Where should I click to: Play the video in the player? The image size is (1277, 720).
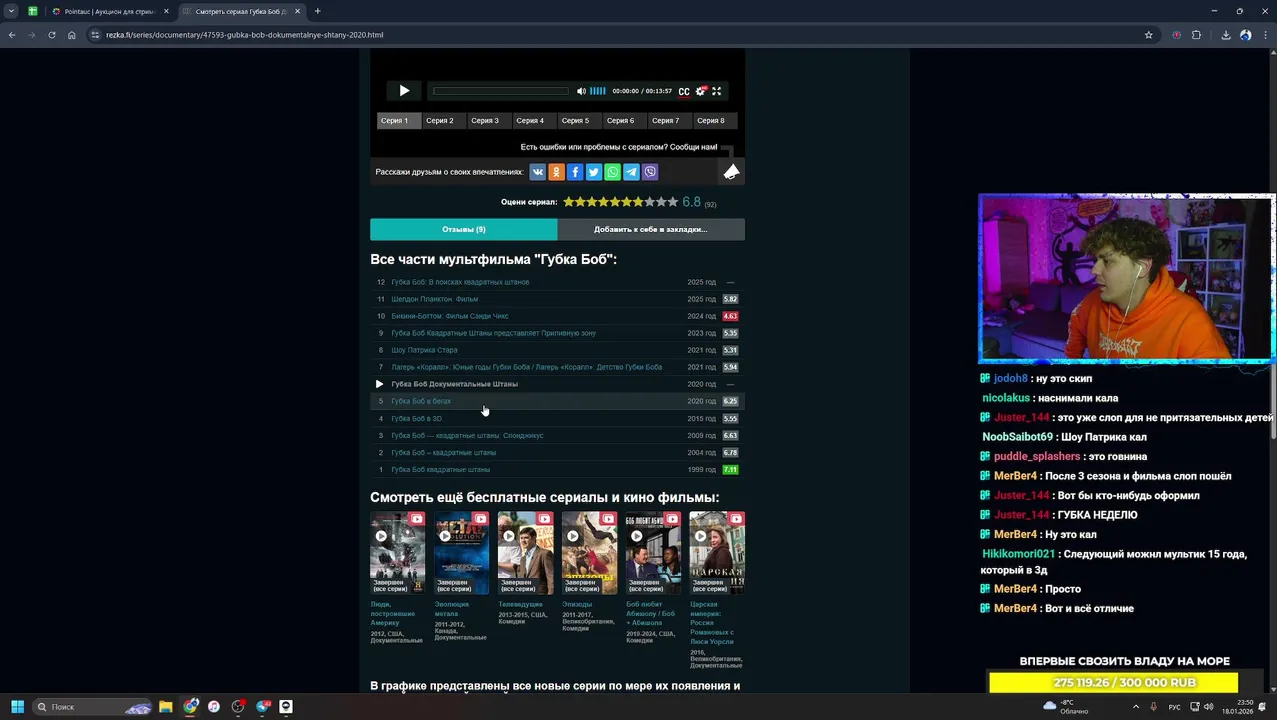click(x=404, y=91)
